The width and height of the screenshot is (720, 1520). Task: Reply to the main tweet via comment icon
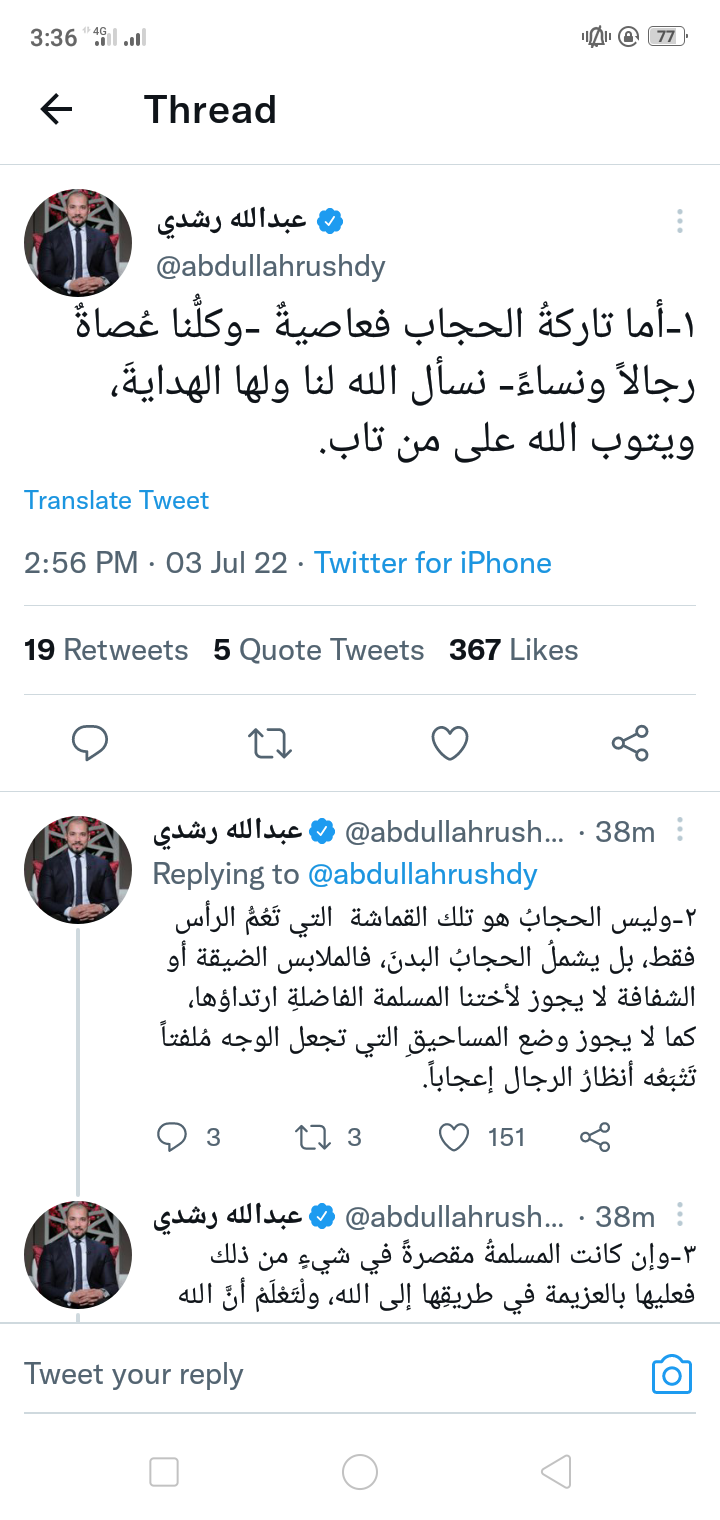point(90,743)
